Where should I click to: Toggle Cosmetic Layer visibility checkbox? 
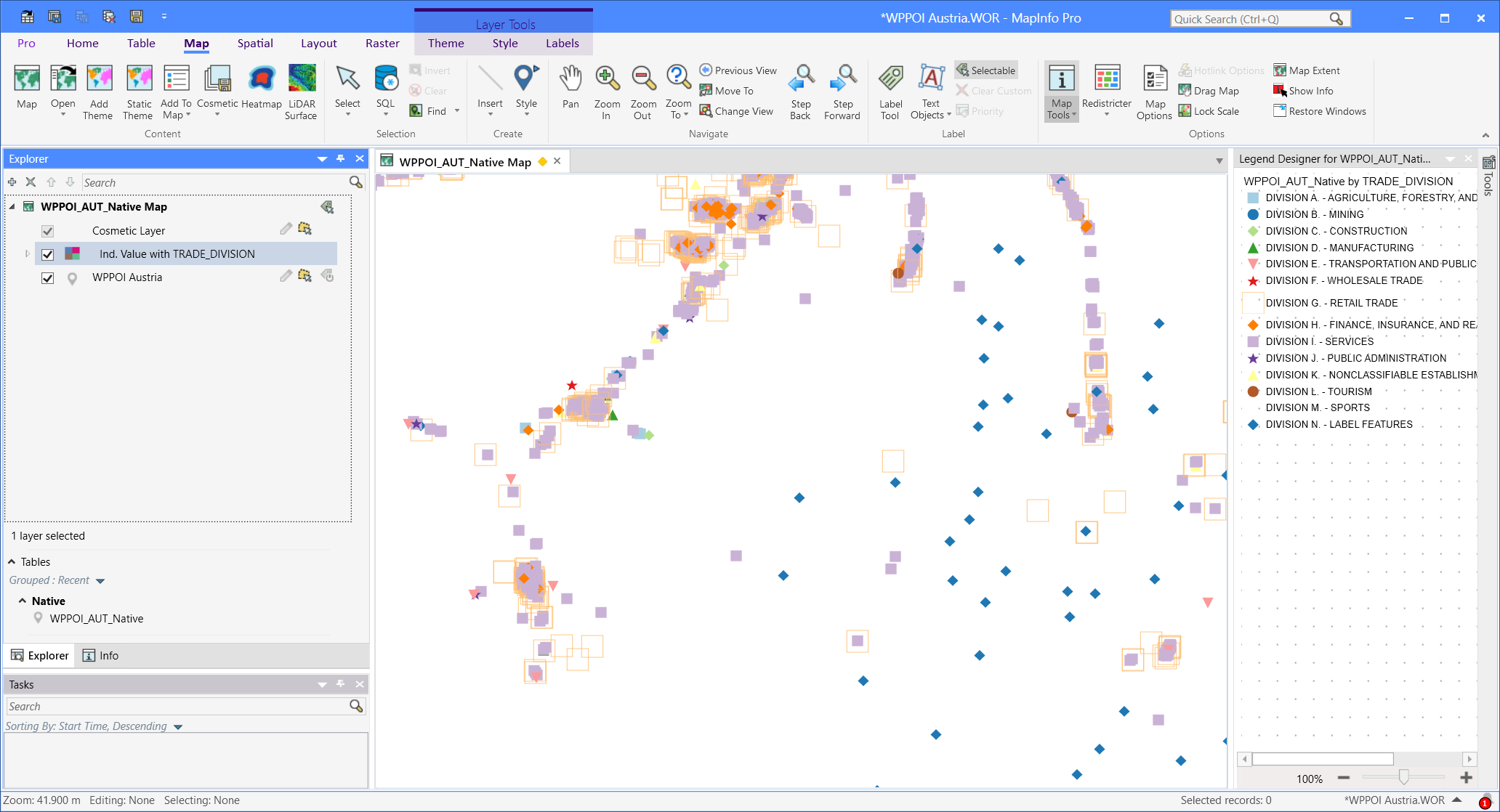point(48,231)
